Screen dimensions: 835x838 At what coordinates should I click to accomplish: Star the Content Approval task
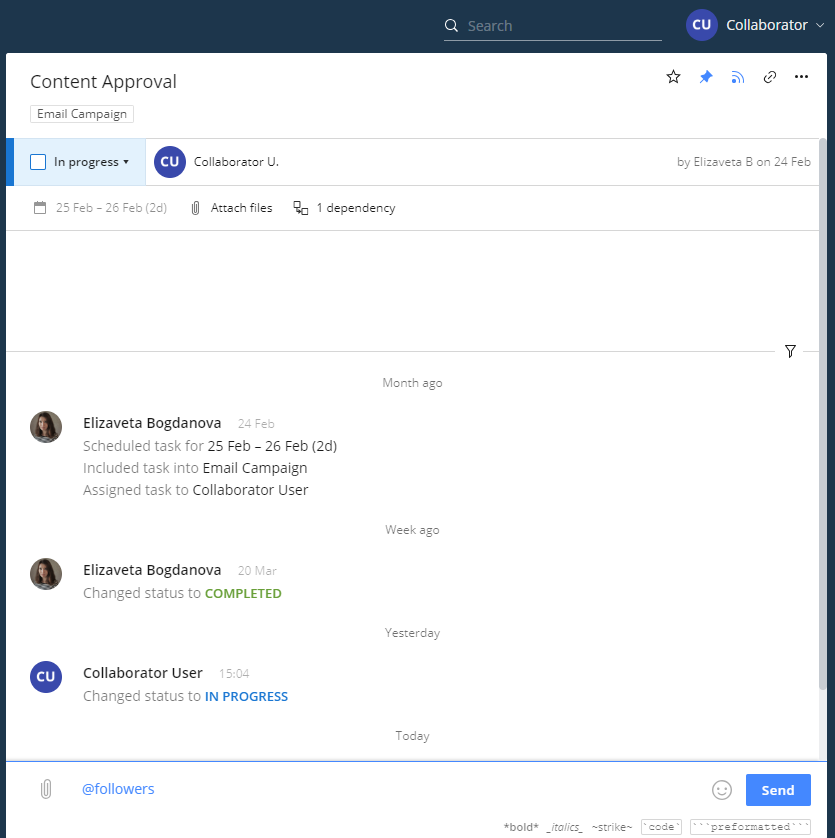673,77
